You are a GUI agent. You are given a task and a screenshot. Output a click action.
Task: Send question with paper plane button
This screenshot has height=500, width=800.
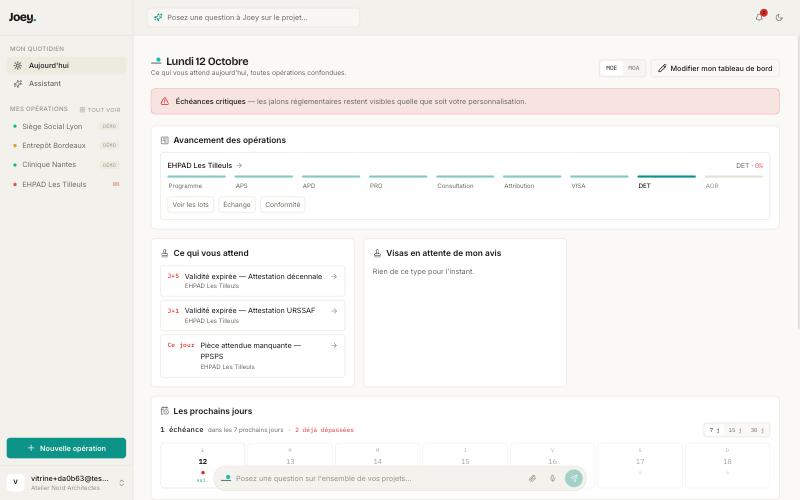pyautogui.click(x=574, y=478)
